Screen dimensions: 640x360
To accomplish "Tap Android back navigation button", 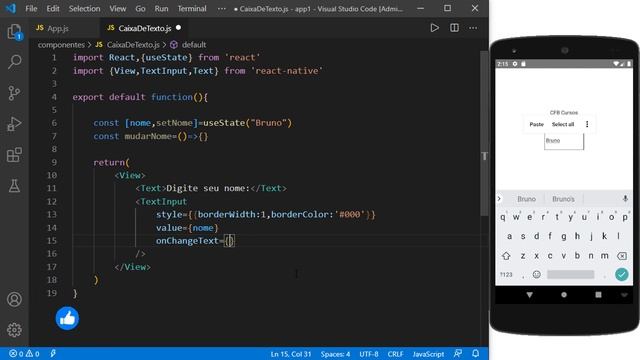I will pos(529,295).
